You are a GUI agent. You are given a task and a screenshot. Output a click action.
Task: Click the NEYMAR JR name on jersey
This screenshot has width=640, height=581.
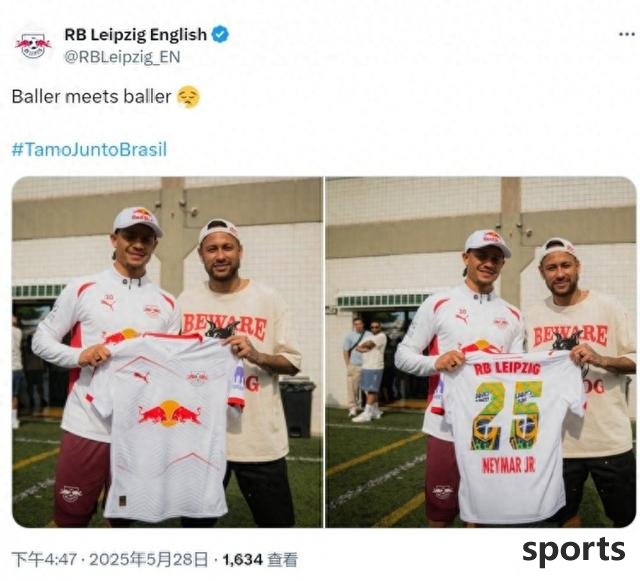click(509, 465)
